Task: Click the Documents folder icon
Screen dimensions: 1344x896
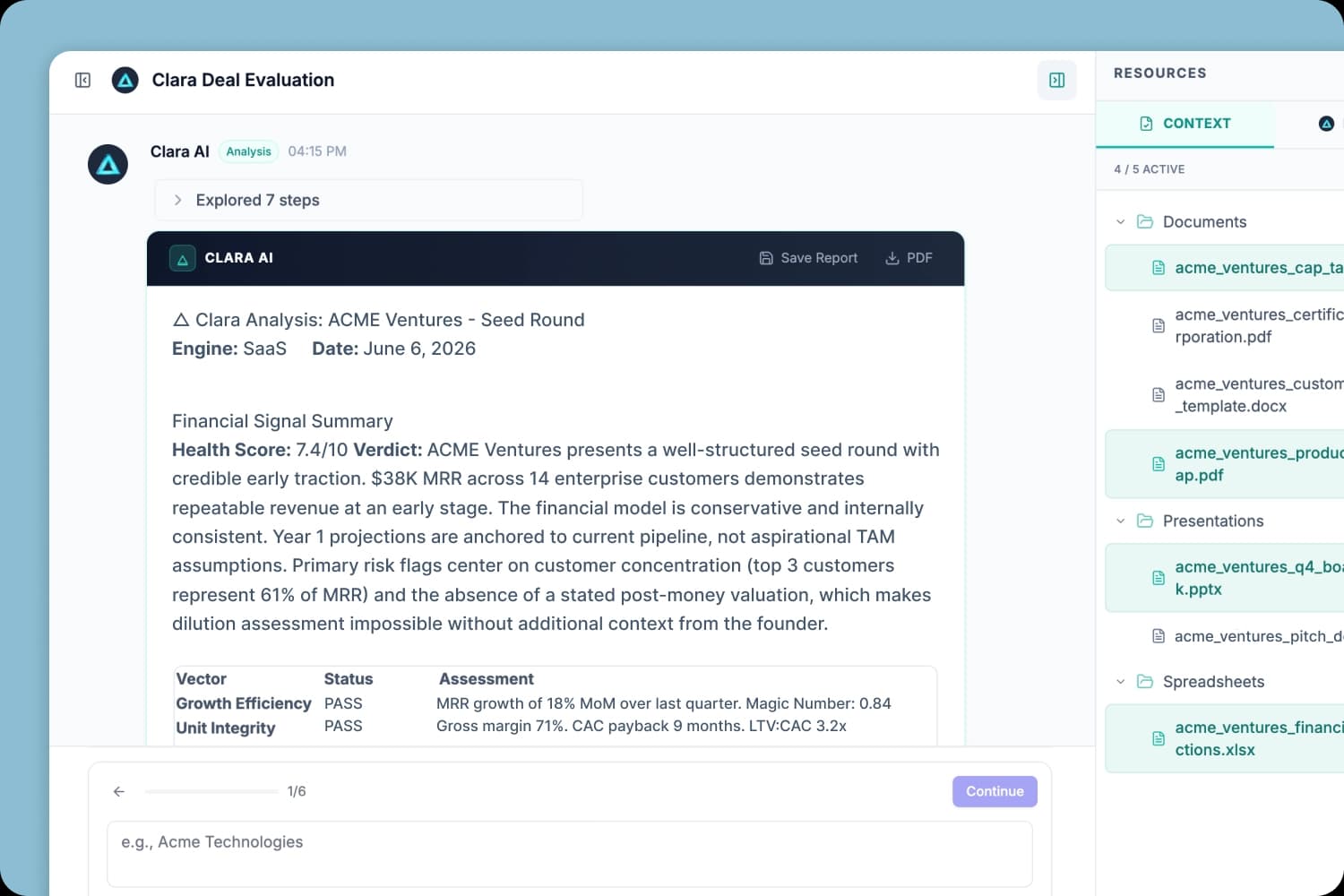Action: coord(1145,221)
